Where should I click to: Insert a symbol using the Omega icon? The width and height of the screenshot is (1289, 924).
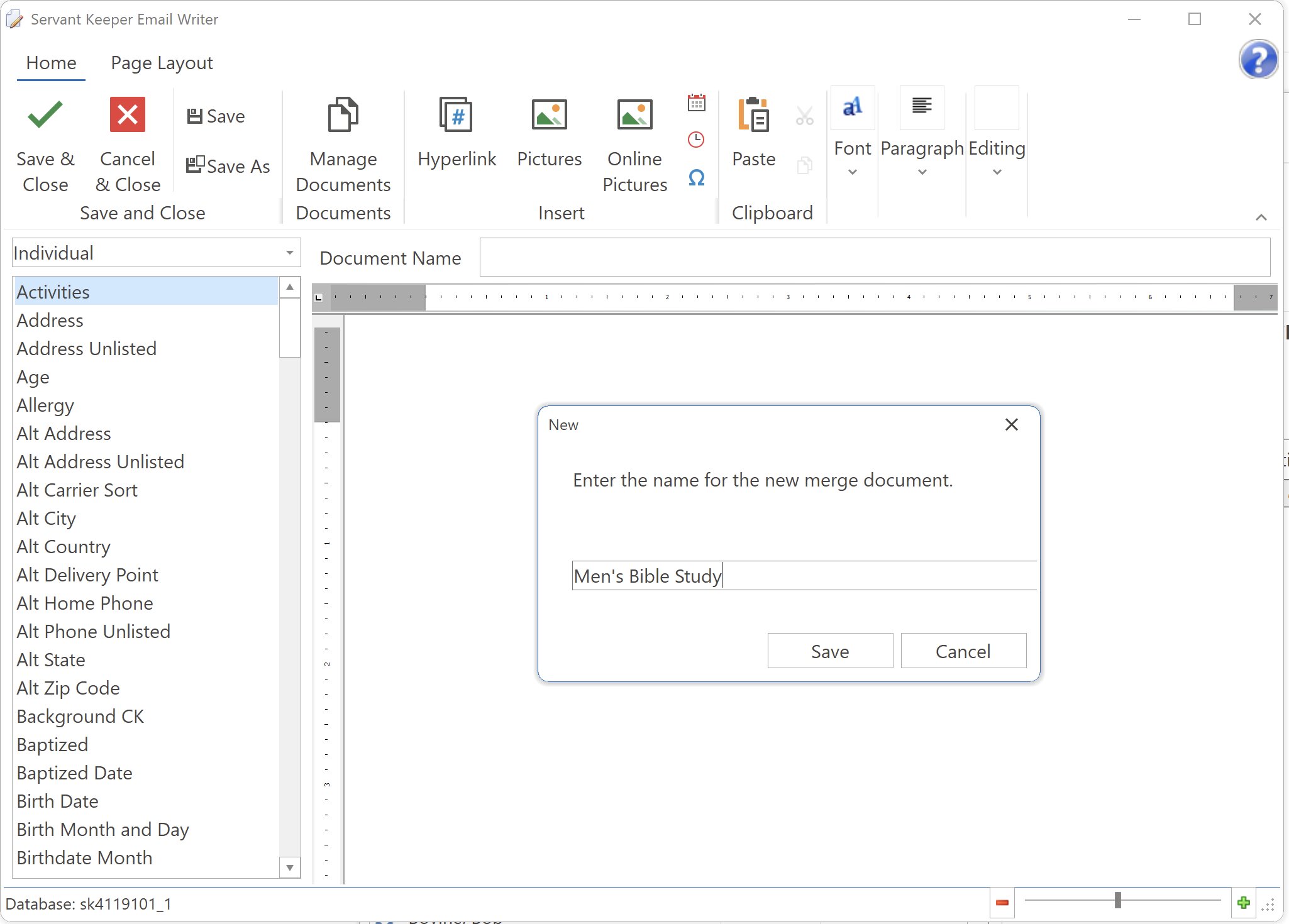pos(696,178)
